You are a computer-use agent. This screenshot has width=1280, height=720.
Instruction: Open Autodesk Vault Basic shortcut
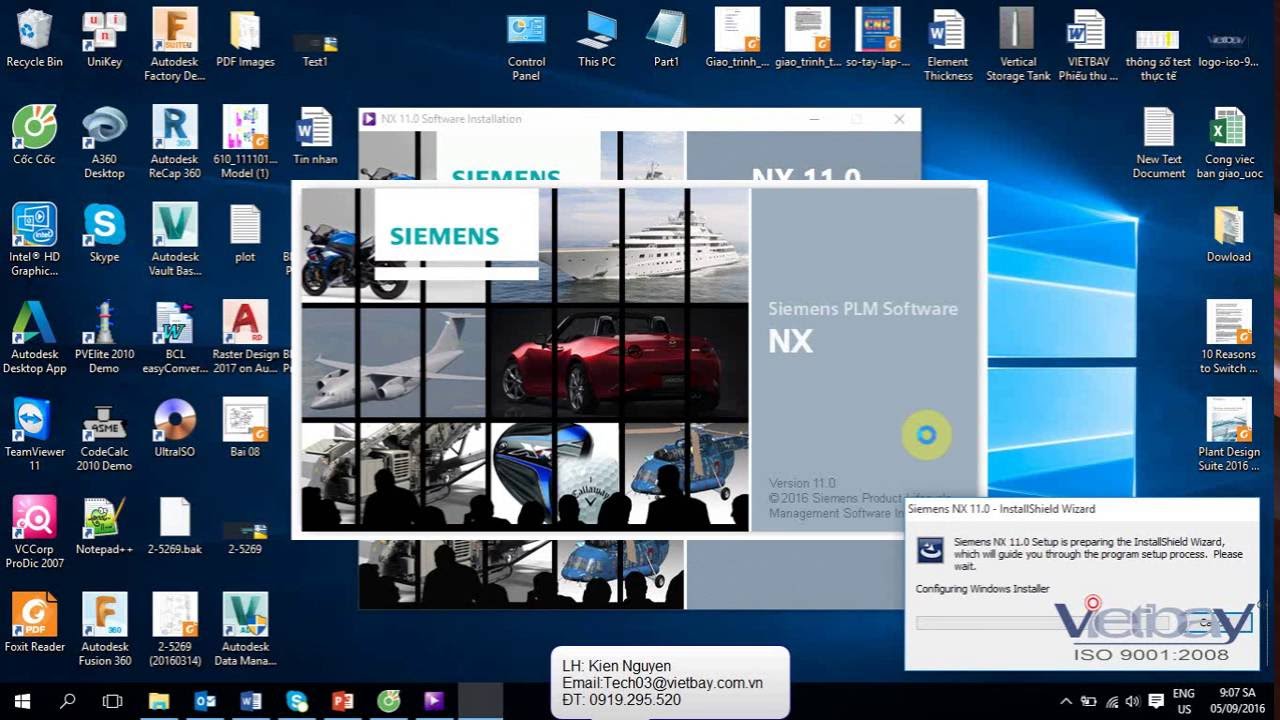coord(174,240)
